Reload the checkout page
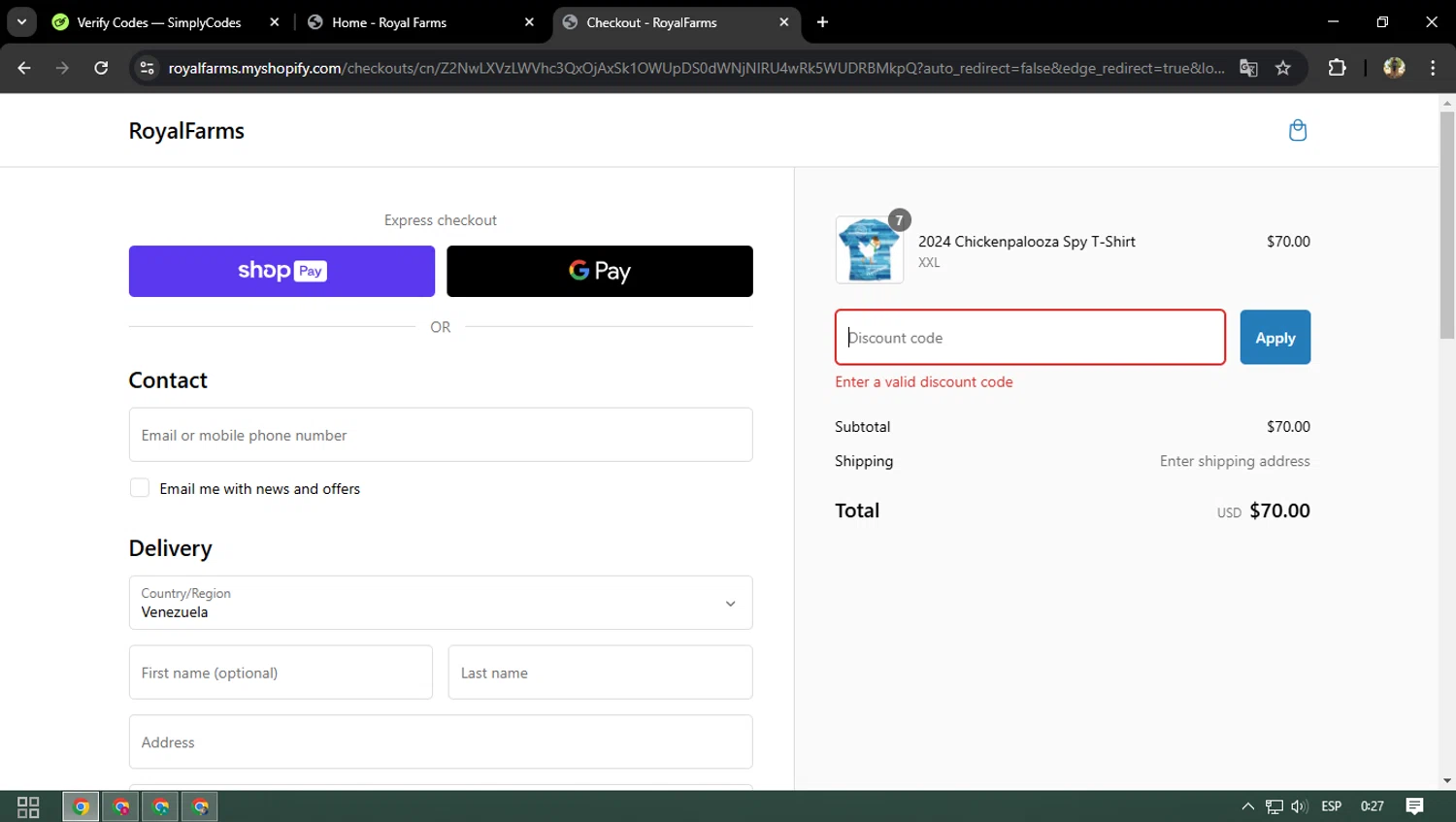 101,68
